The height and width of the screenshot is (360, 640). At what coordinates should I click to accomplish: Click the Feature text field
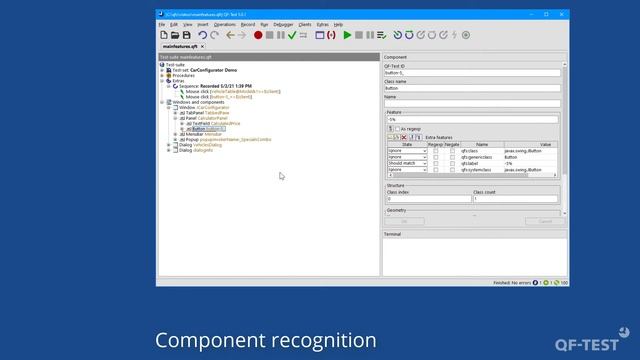472,120
